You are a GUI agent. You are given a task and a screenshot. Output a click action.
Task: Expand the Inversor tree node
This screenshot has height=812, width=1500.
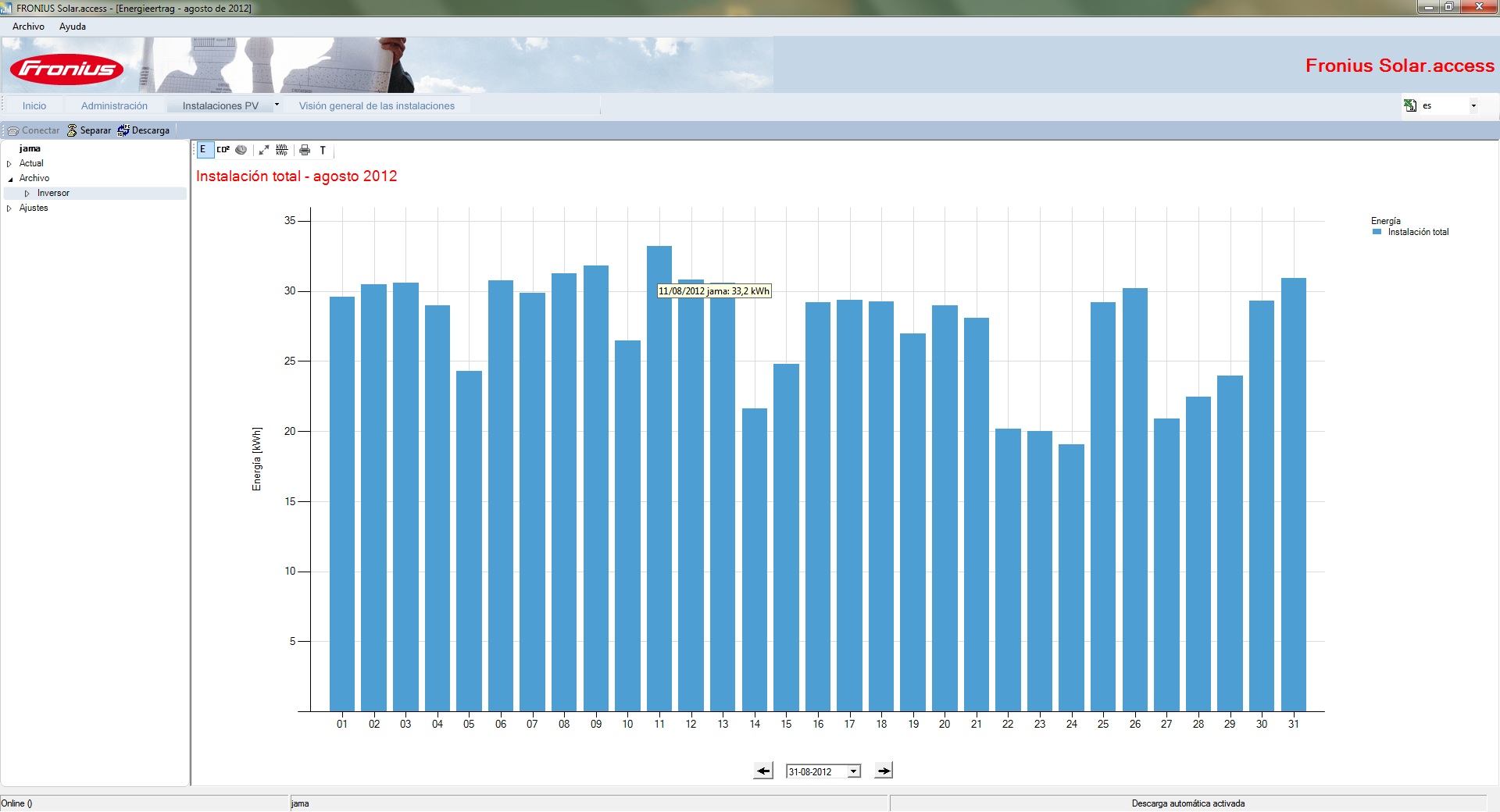(27, 194)
